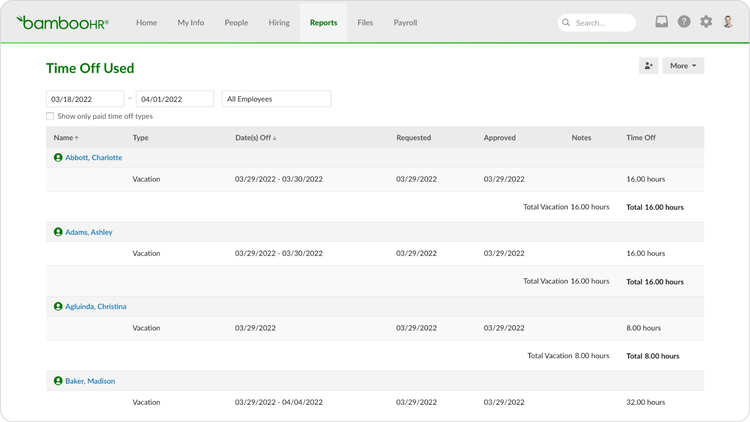Click the Type column header
The height and width of the screenshot is (422, 750).
pos(141,138)
